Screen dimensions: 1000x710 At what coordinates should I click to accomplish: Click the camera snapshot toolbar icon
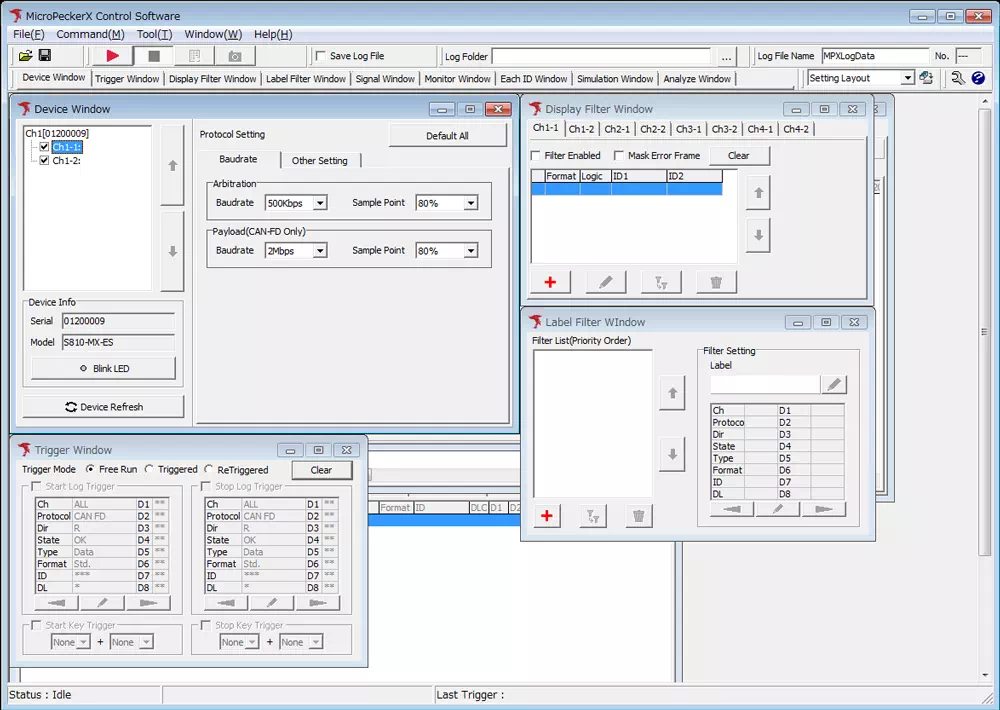234,56
